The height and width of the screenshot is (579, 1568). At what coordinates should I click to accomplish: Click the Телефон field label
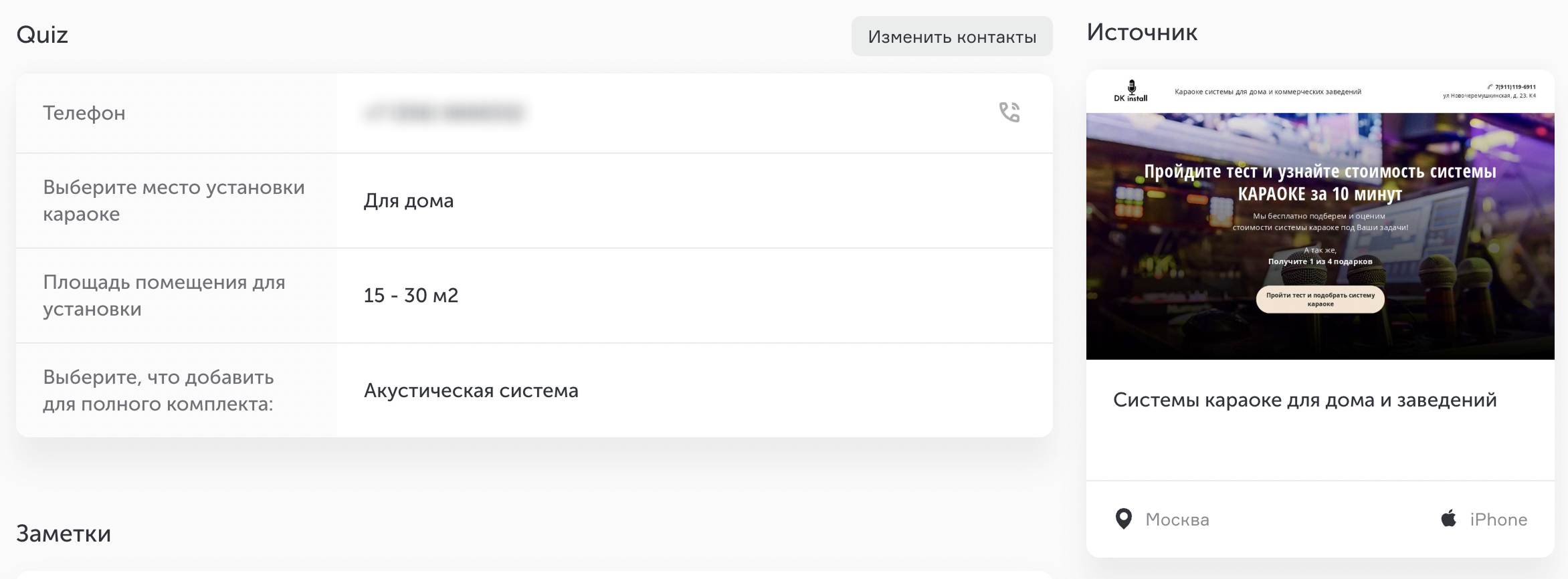tap(84, 113)
